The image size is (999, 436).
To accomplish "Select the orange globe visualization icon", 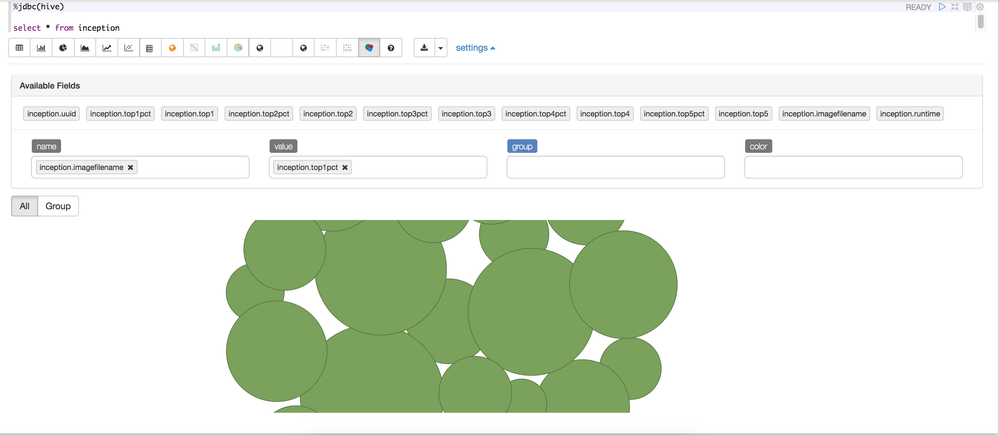I will [172, 48].
